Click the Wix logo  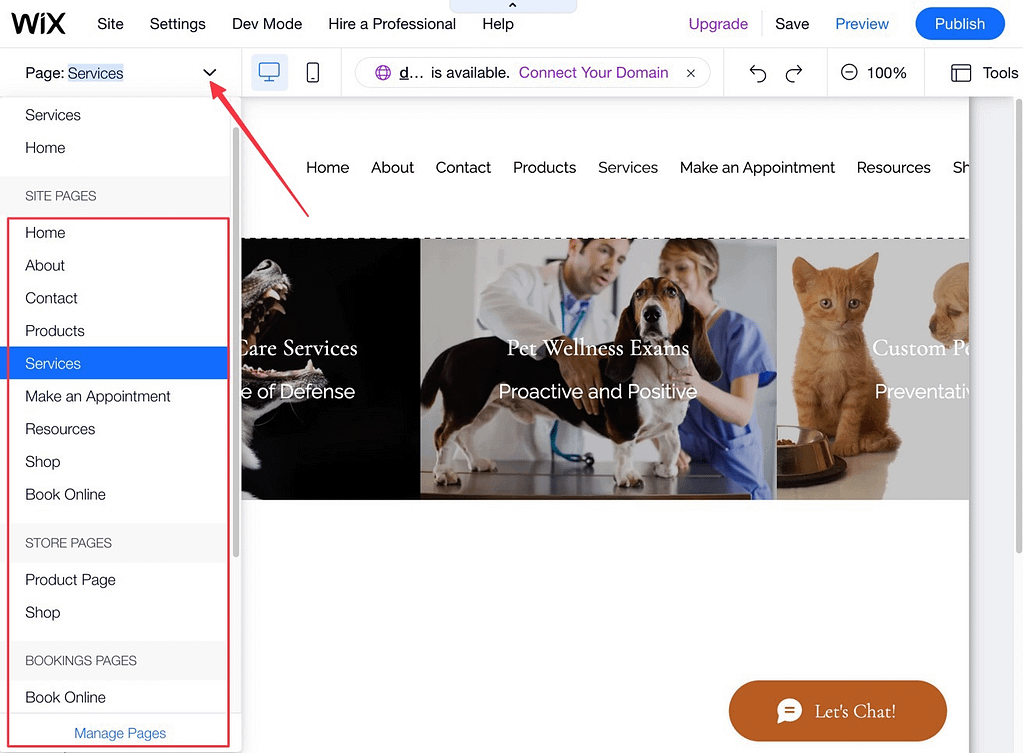[38, 24]
